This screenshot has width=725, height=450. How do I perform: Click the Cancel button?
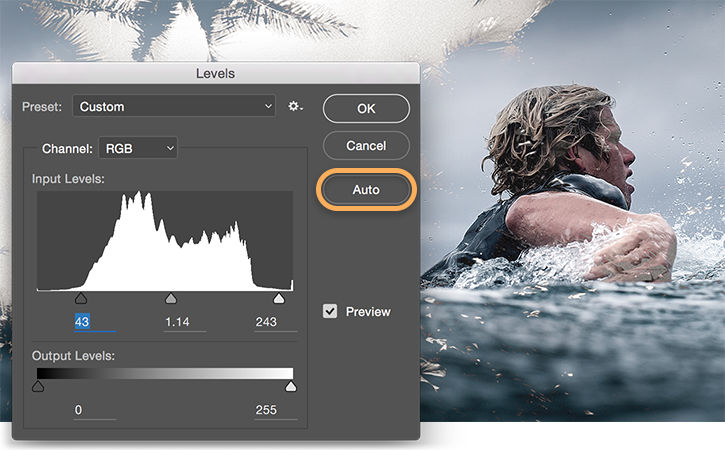pos(366,146)
